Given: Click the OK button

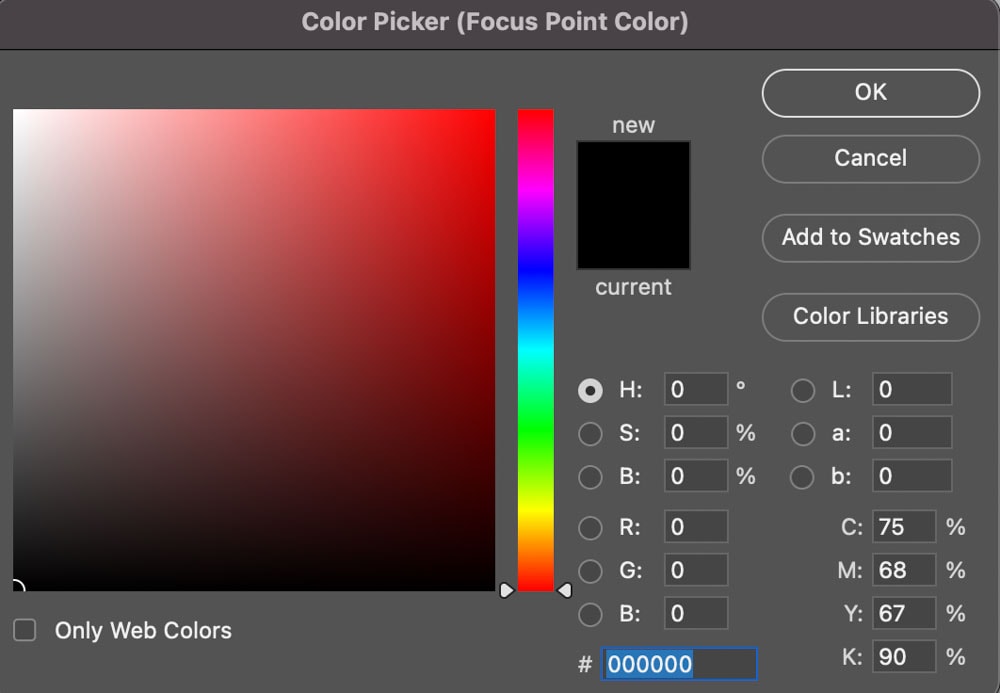Looking at the screenshot, I should 871,93.
